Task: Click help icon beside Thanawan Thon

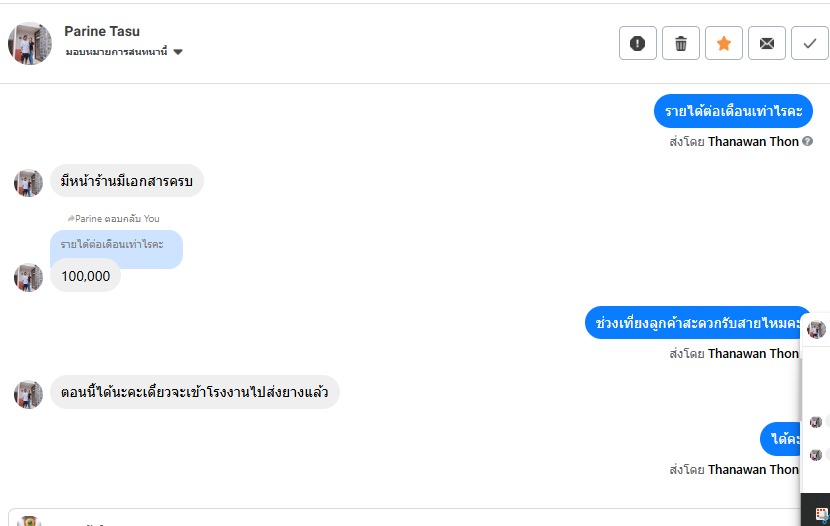Action: click(x=808, y=141)
